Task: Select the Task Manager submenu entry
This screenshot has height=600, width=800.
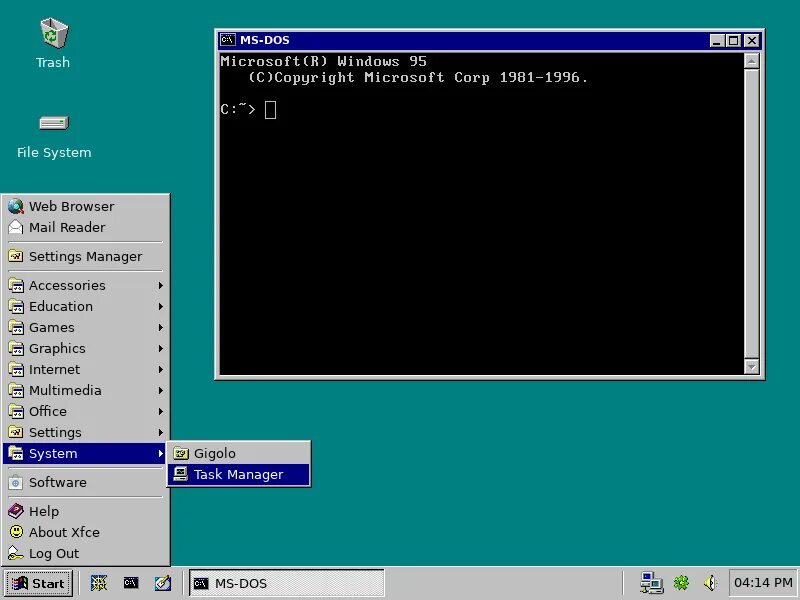Action: tap(238, 474)
